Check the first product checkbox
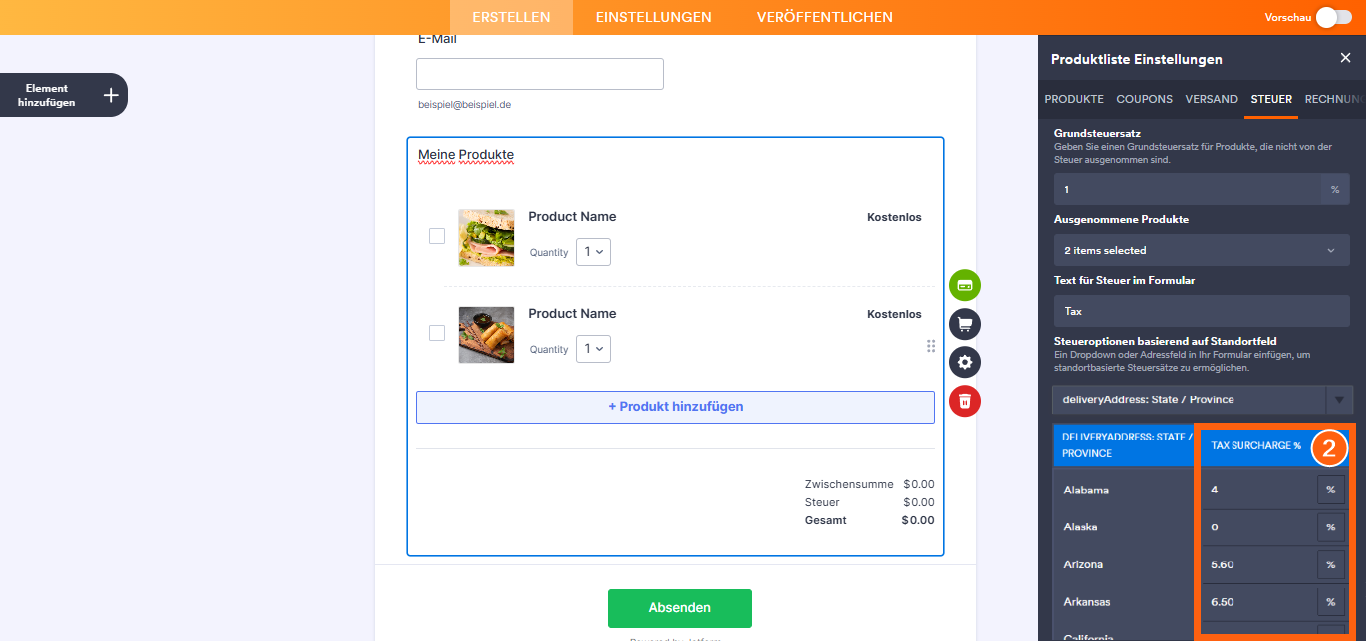 pos(437,236)
